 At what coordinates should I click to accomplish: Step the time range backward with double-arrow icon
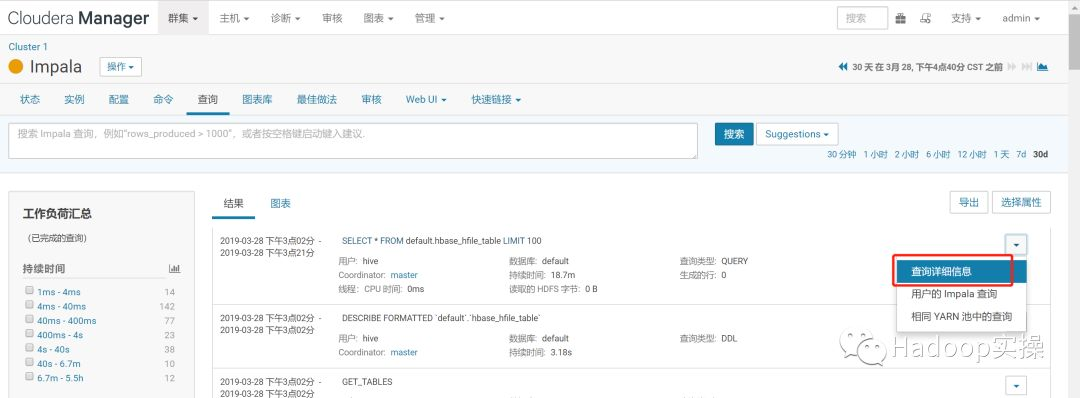[x=842, y=67]
